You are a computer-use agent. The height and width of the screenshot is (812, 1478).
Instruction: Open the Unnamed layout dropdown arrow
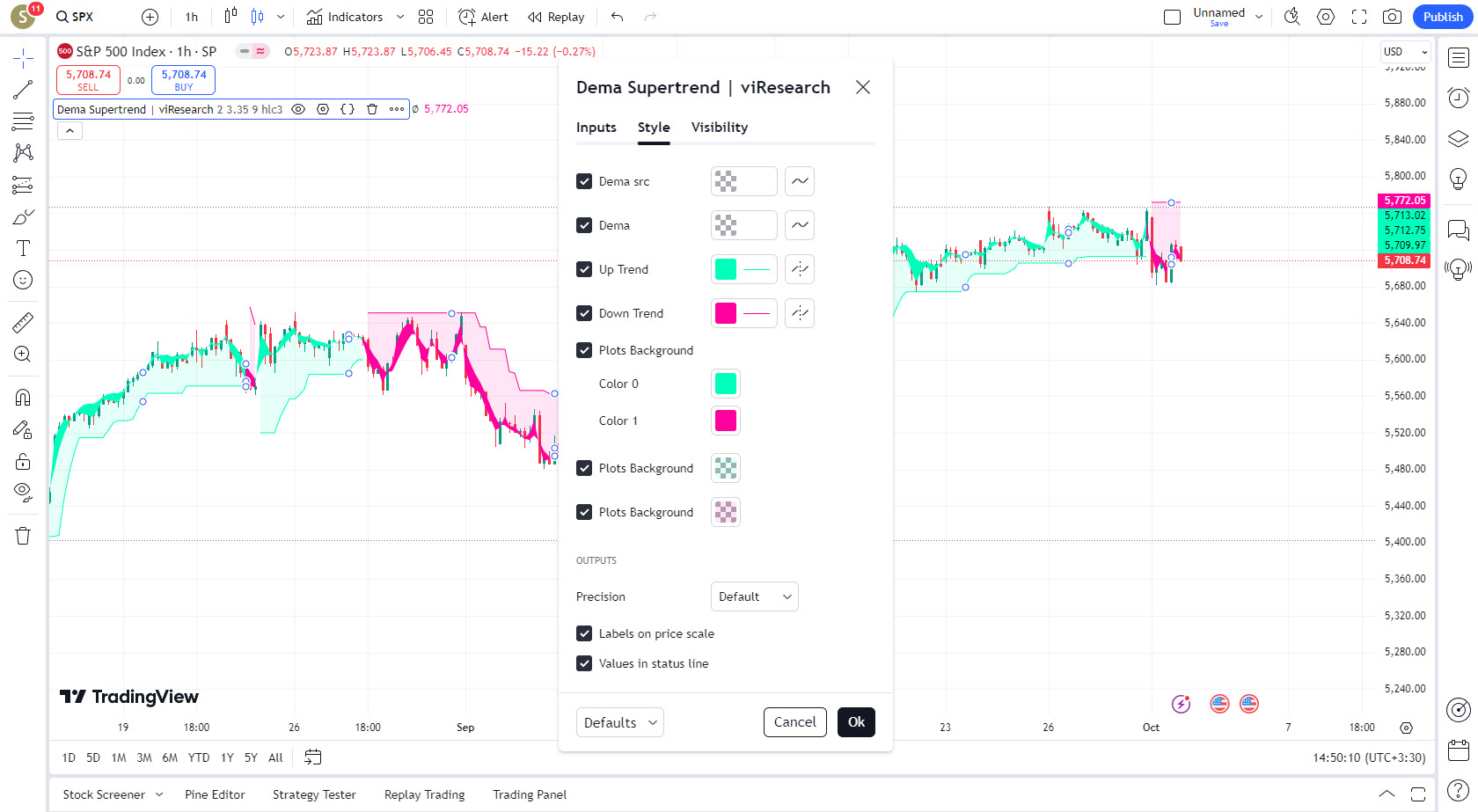pos(1259,17)
